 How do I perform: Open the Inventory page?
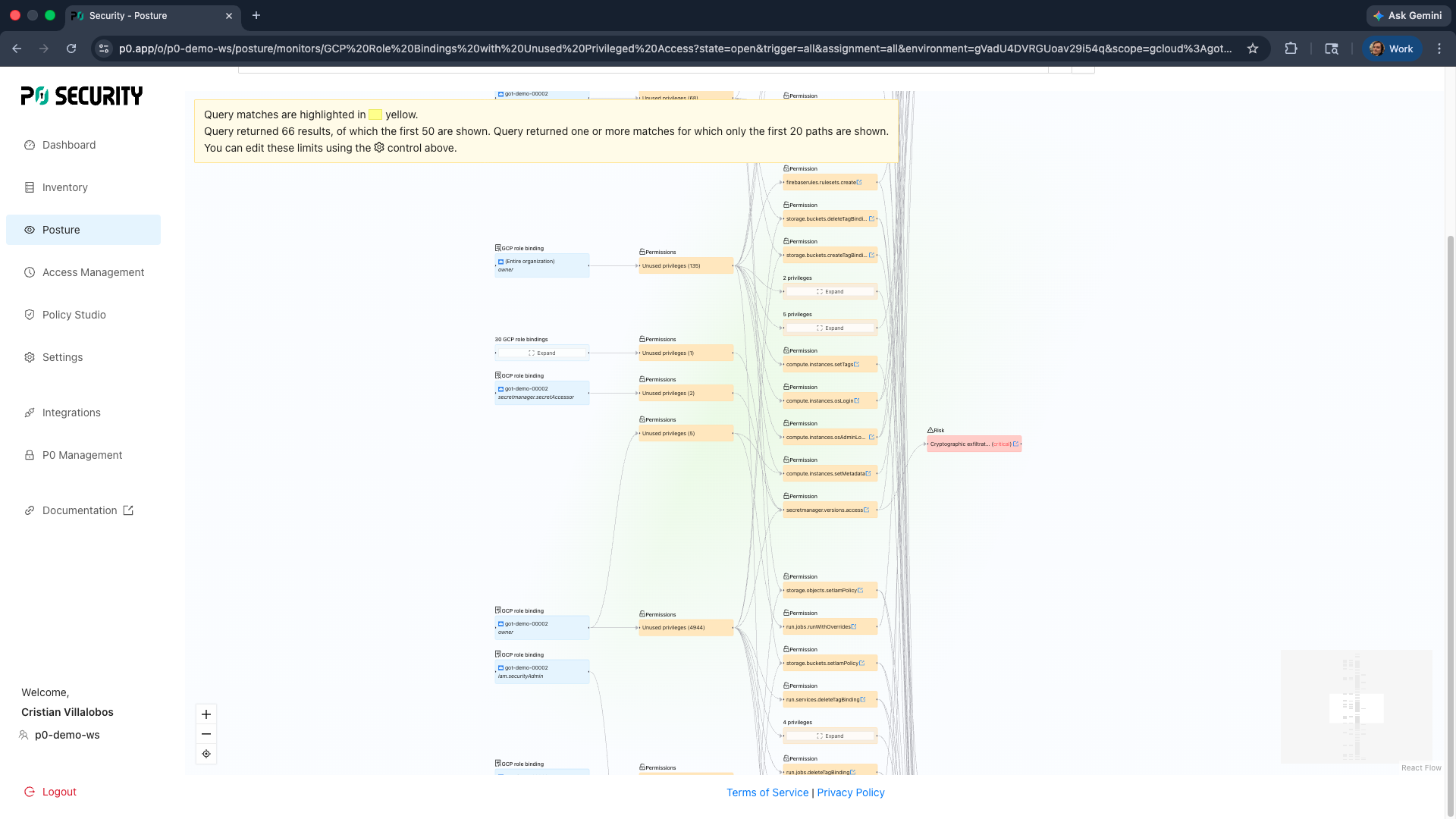point(65,187)
